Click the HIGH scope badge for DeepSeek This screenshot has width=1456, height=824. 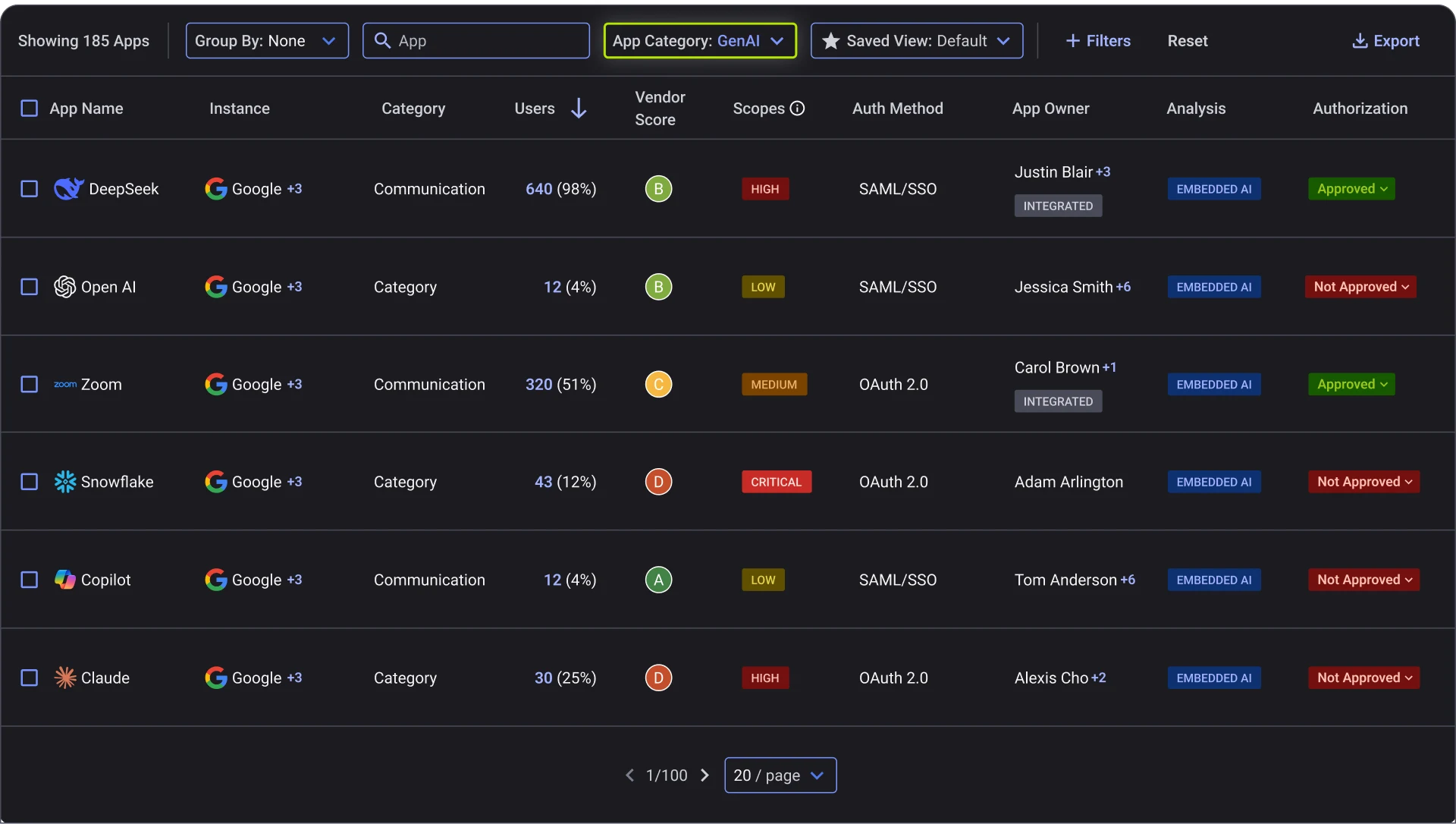tap(765, 189)
